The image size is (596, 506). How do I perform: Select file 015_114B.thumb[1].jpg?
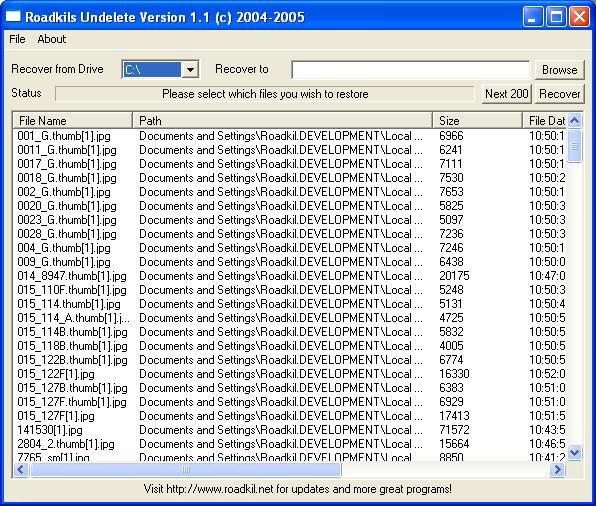72,332
